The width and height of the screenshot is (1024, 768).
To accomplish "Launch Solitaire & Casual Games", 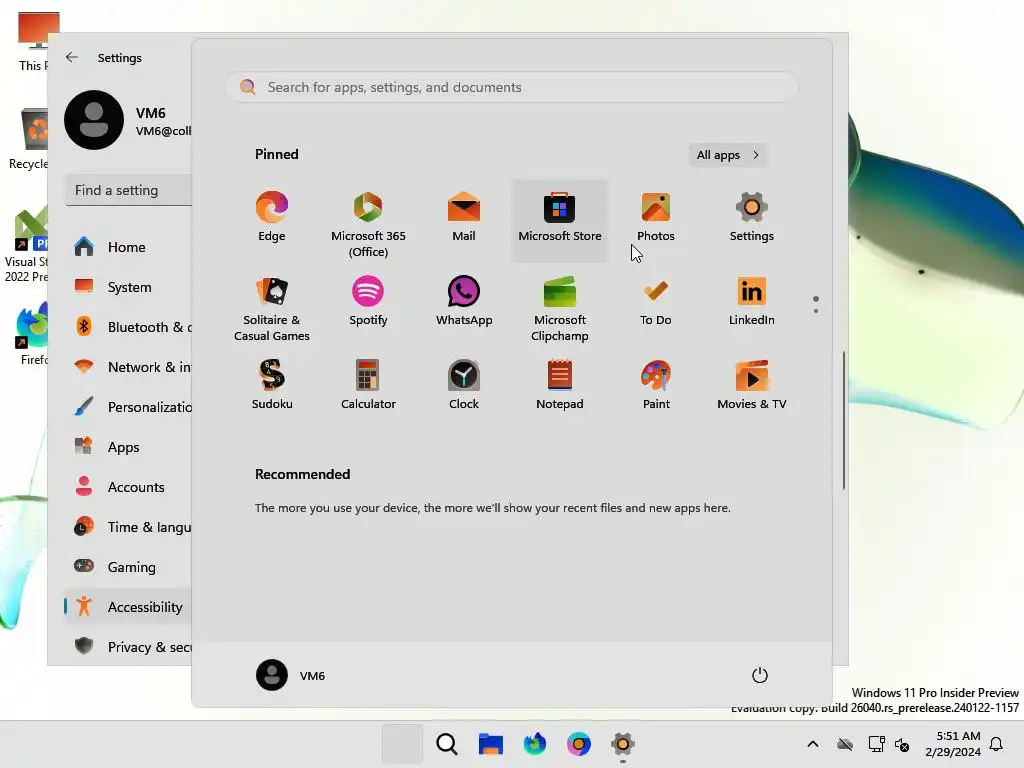I will coord(272,308).
